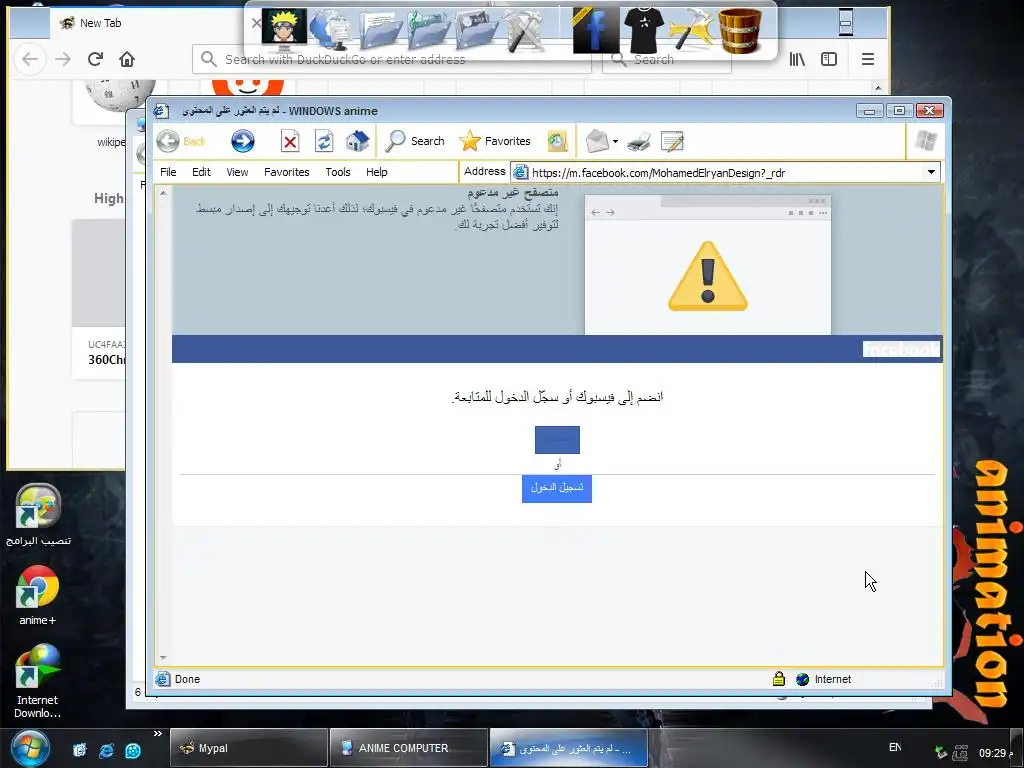
Task: Click the Mypal Search box
Action: click(666, 59)
